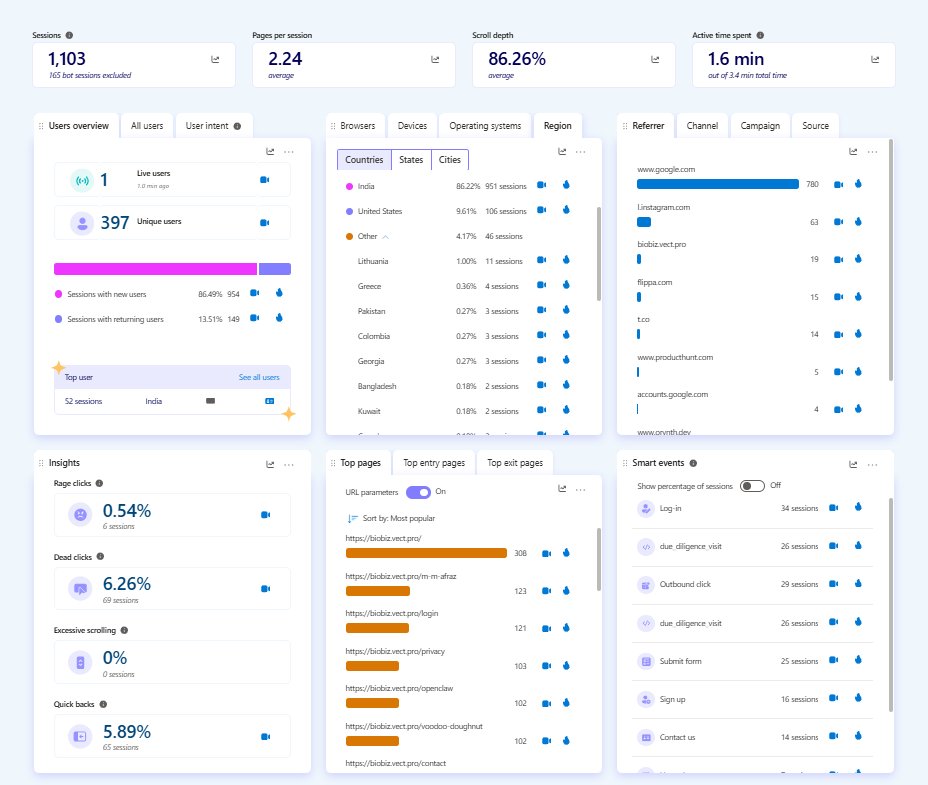Image resolution: width=928 pixels, height=785 pixels.
Task: Select the Devices tab
Action: point(412,126)
